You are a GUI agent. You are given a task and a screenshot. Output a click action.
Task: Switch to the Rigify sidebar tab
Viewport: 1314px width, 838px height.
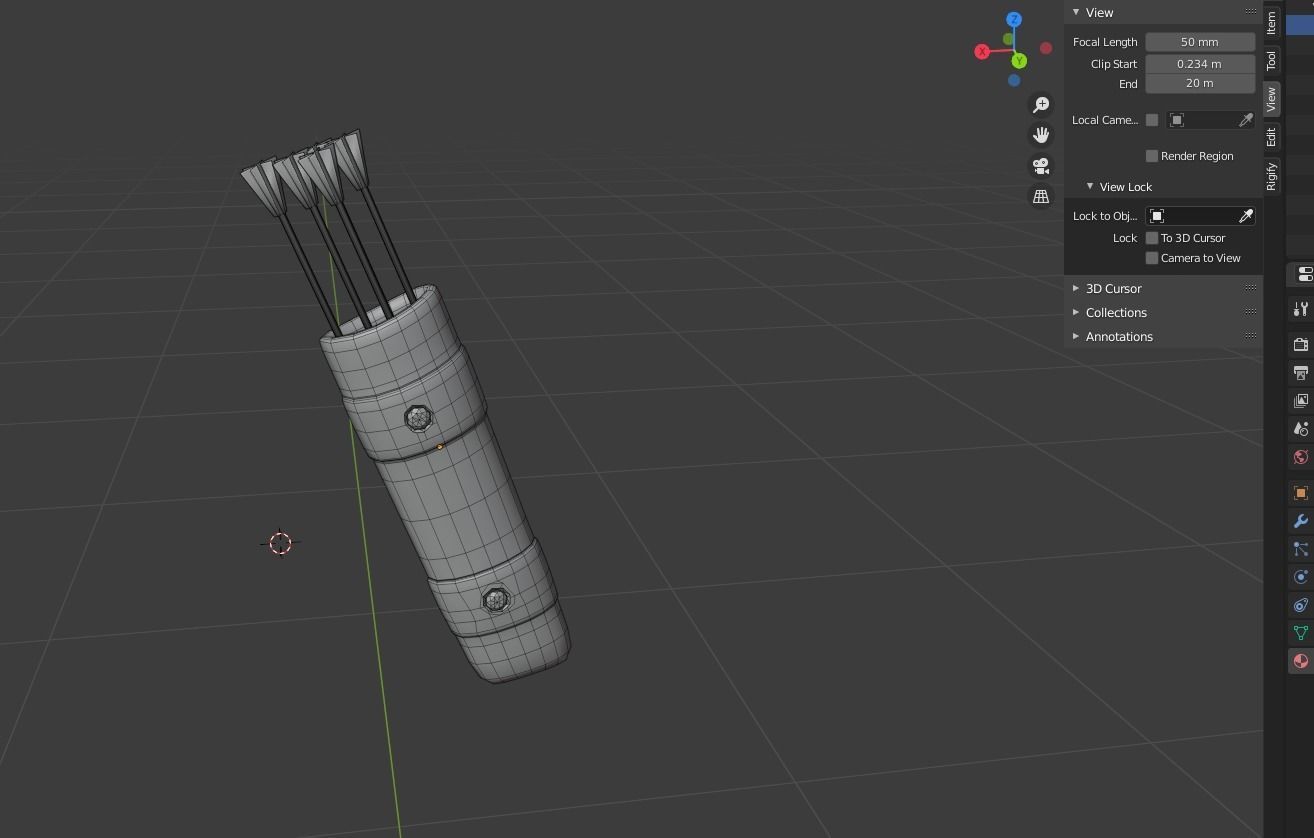[x=1271, y=176]
